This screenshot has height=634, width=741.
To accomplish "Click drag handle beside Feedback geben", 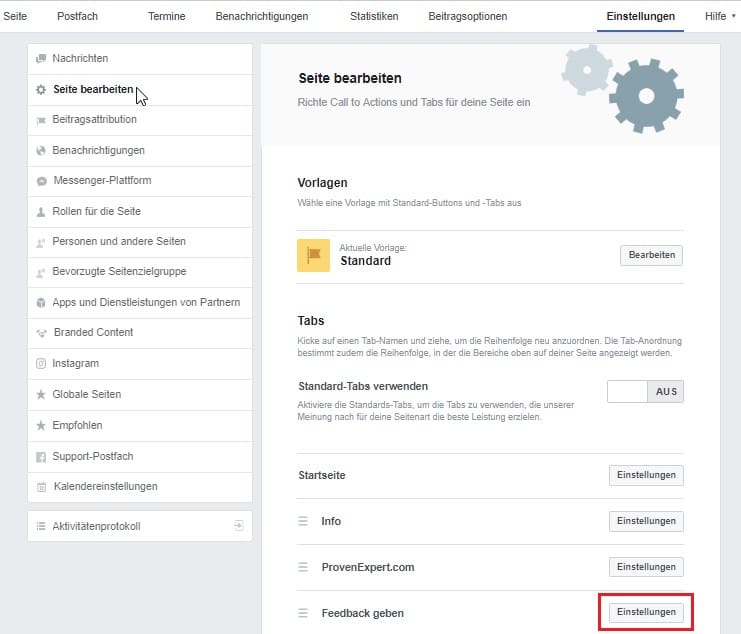I will coord(303,612).
